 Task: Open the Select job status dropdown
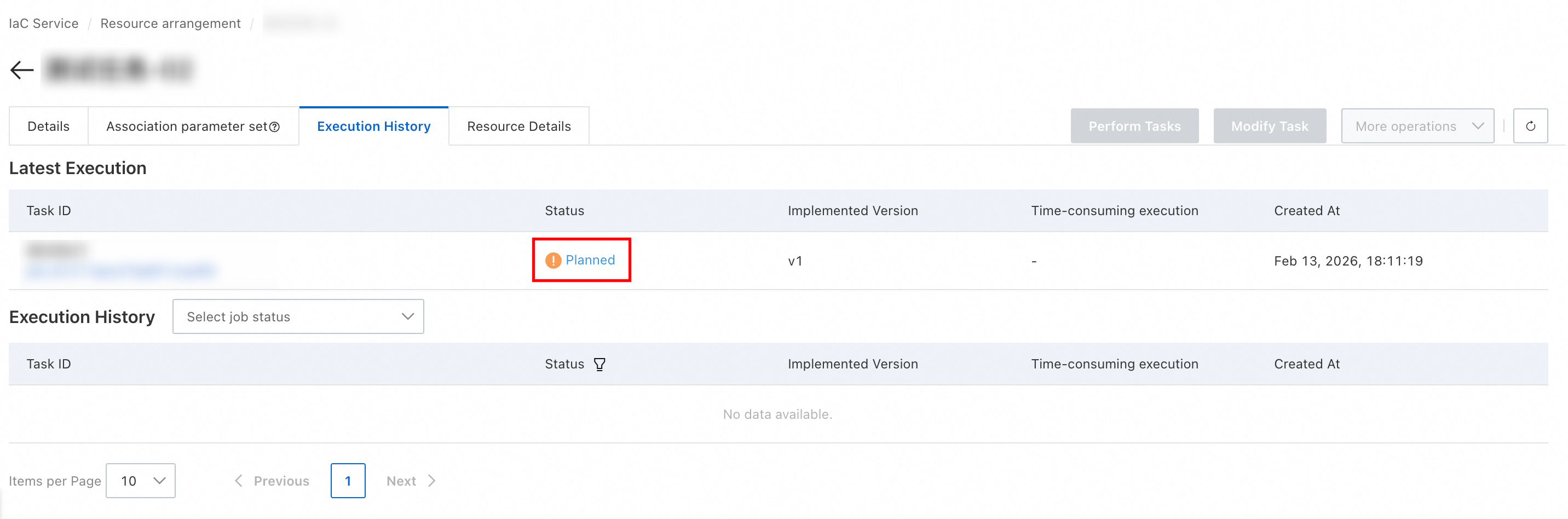click(x=298, y=316)
